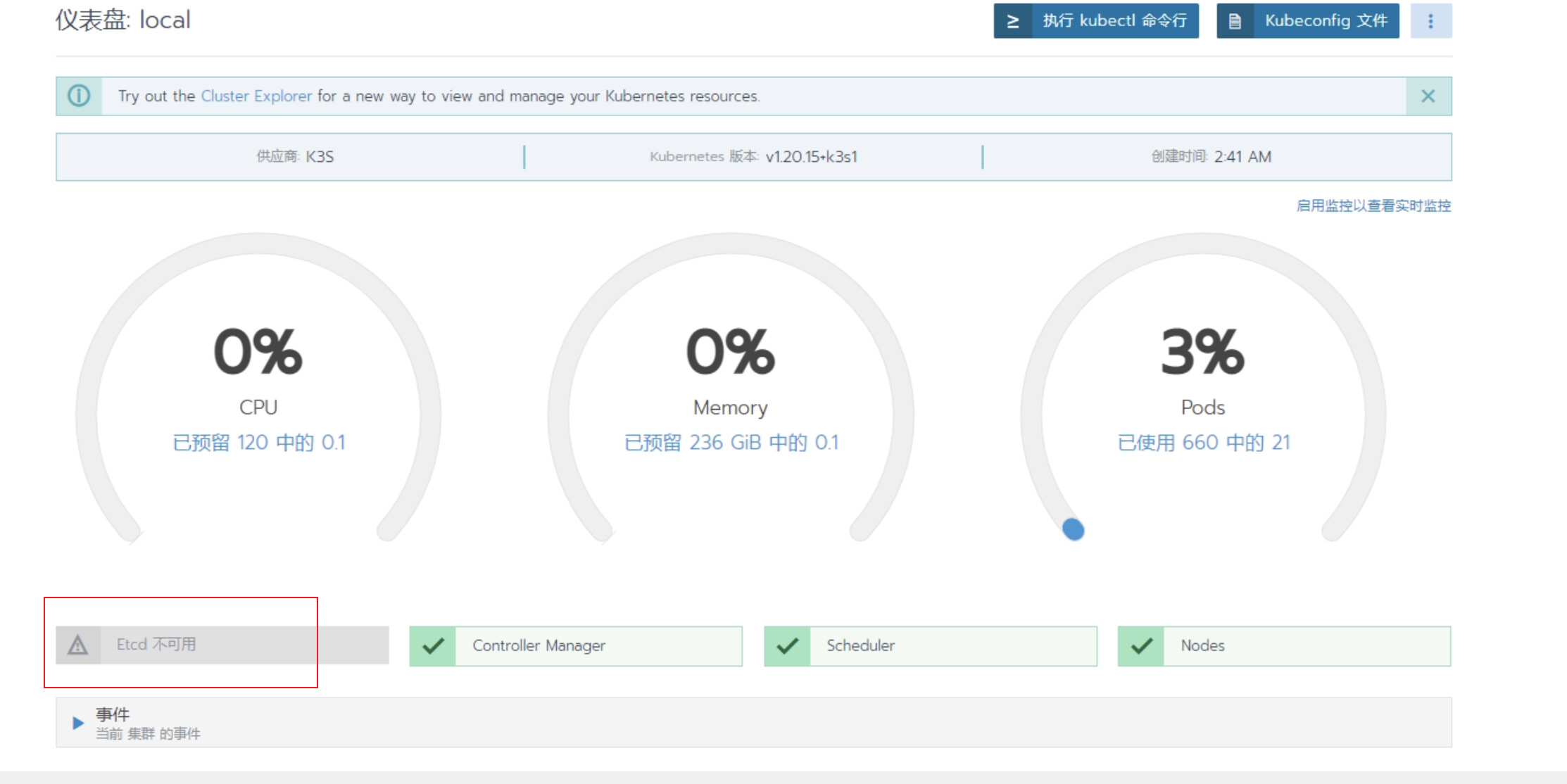Click the Pods 3% gauge value

click(x=1203, y=352)
